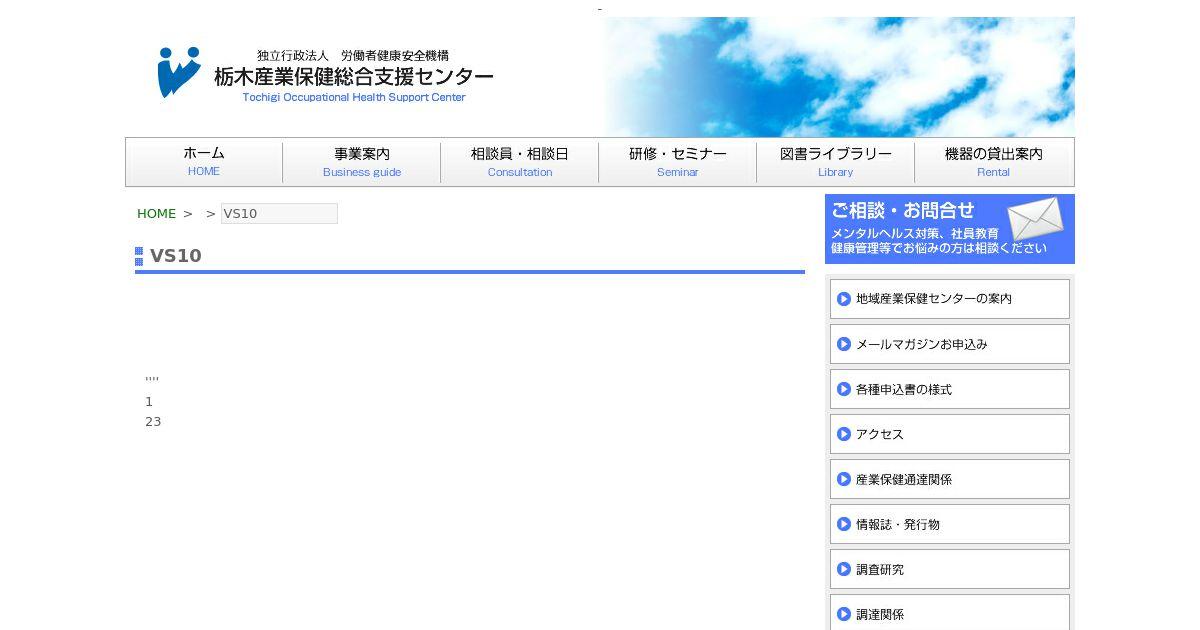Open the アクセス sidebar link
The image size is (1200, 630).
(950, 434)
